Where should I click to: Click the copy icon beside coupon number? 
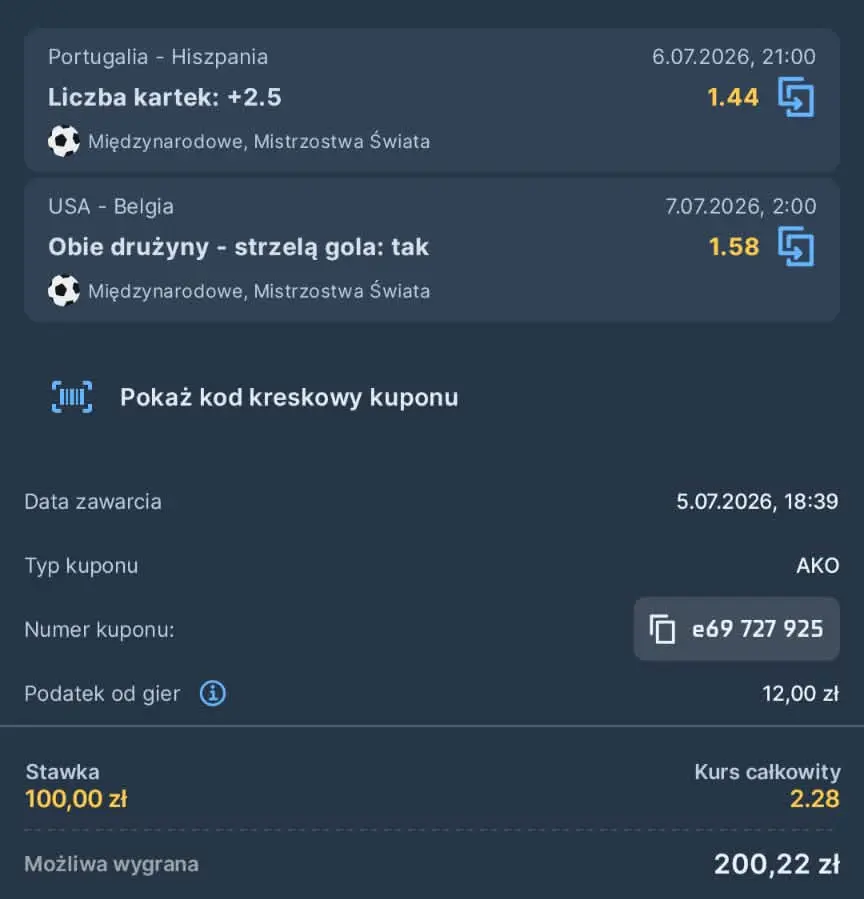coord(662,629)
